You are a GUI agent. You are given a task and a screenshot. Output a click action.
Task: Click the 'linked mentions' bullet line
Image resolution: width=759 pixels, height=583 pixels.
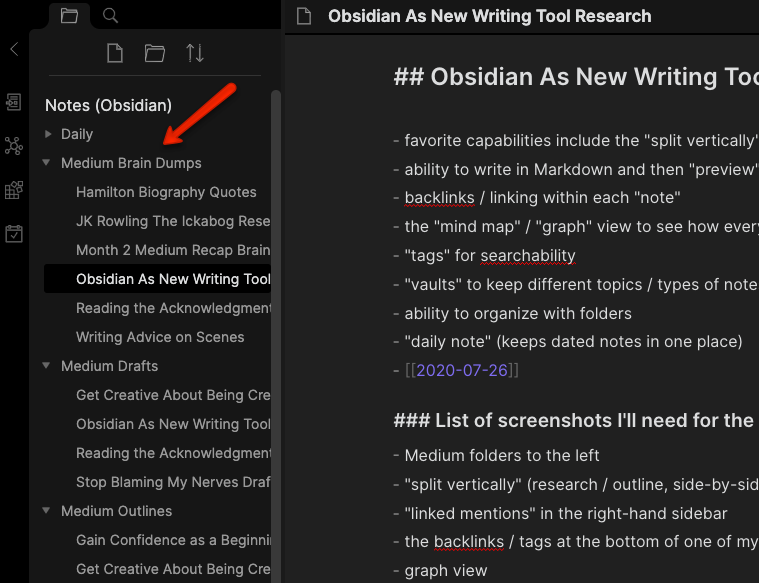tap(565, 513)
